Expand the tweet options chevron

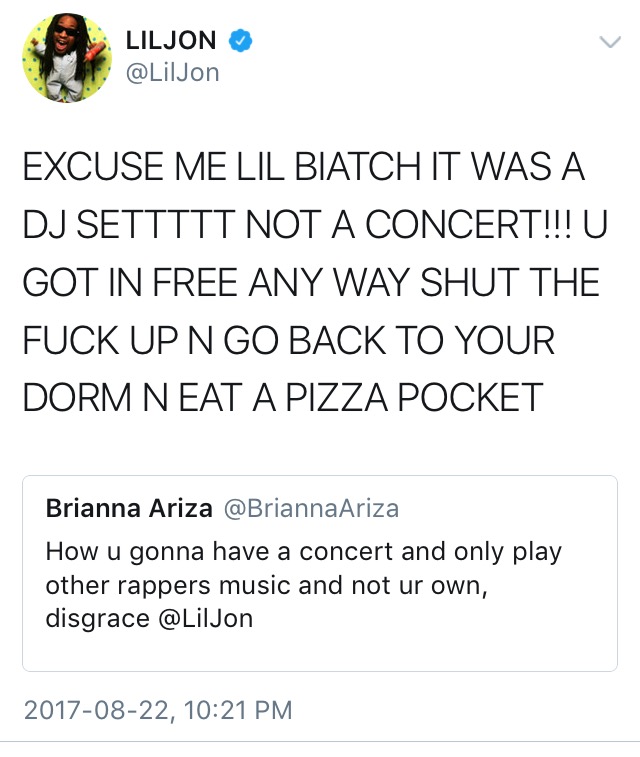pyautogui.click(x=608, y=41)
